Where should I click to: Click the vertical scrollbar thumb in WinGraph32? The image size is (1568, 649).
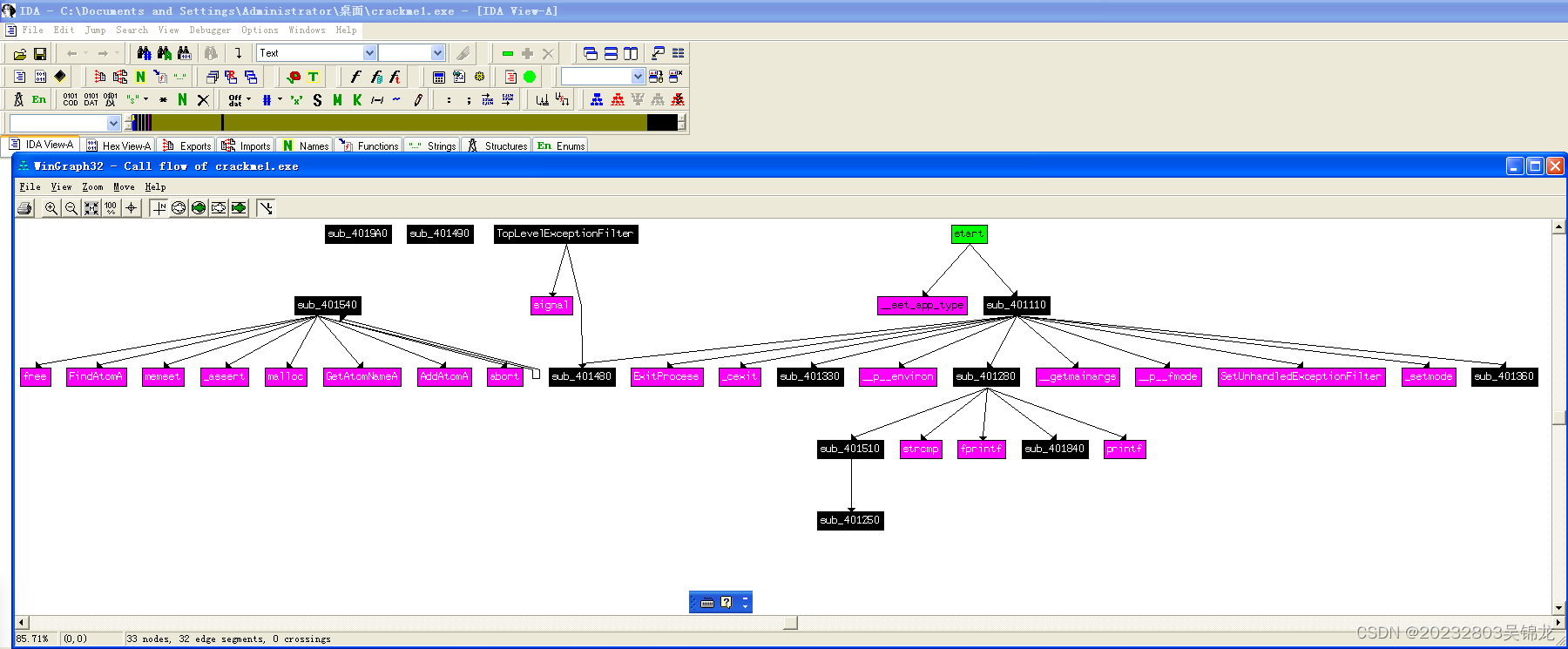tap(1559, 417)
